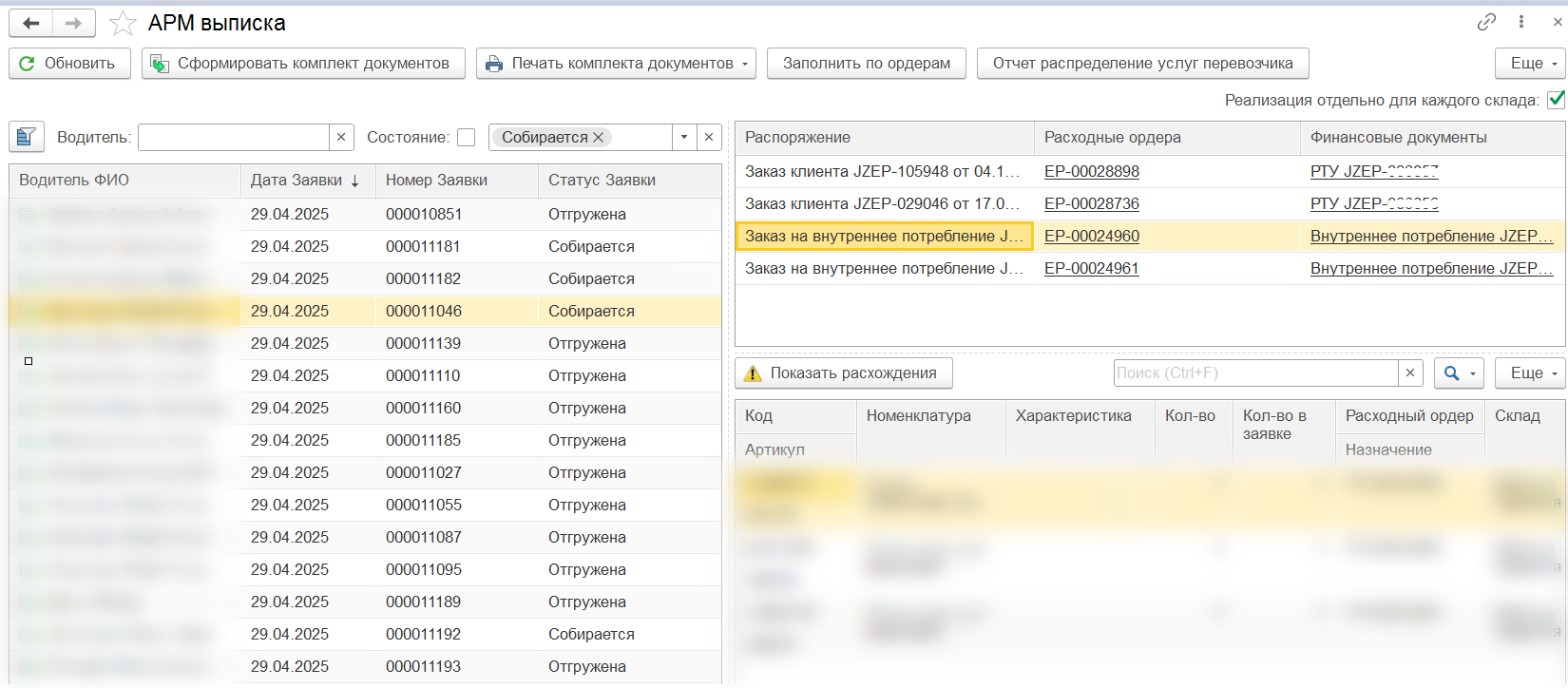Click the Обновить button
The image size is (1568, 688).
(69, 64)
